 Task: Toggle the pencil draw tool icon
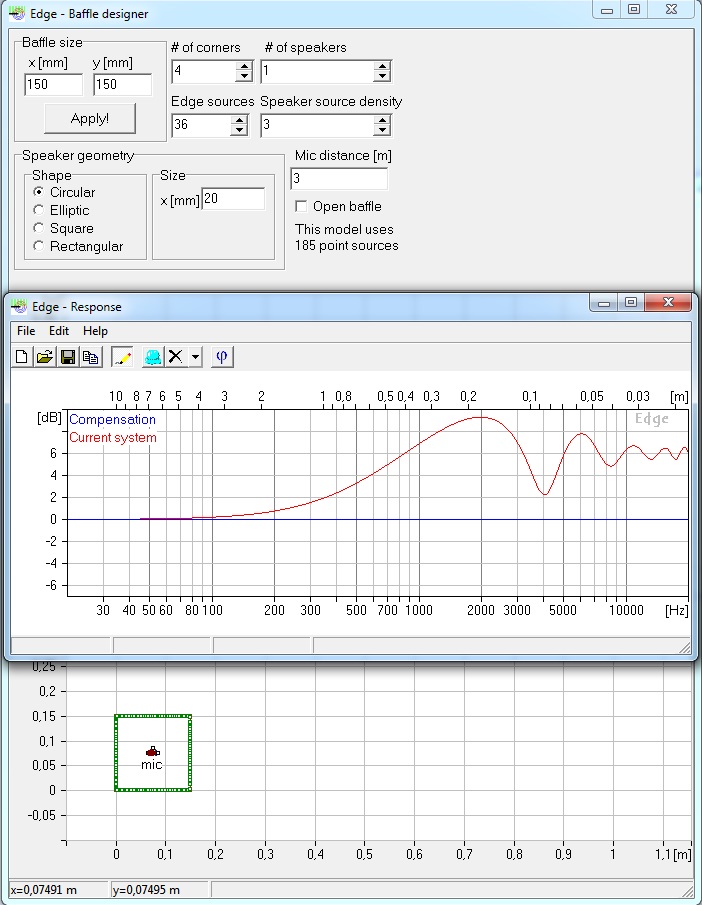pos(122,357)
